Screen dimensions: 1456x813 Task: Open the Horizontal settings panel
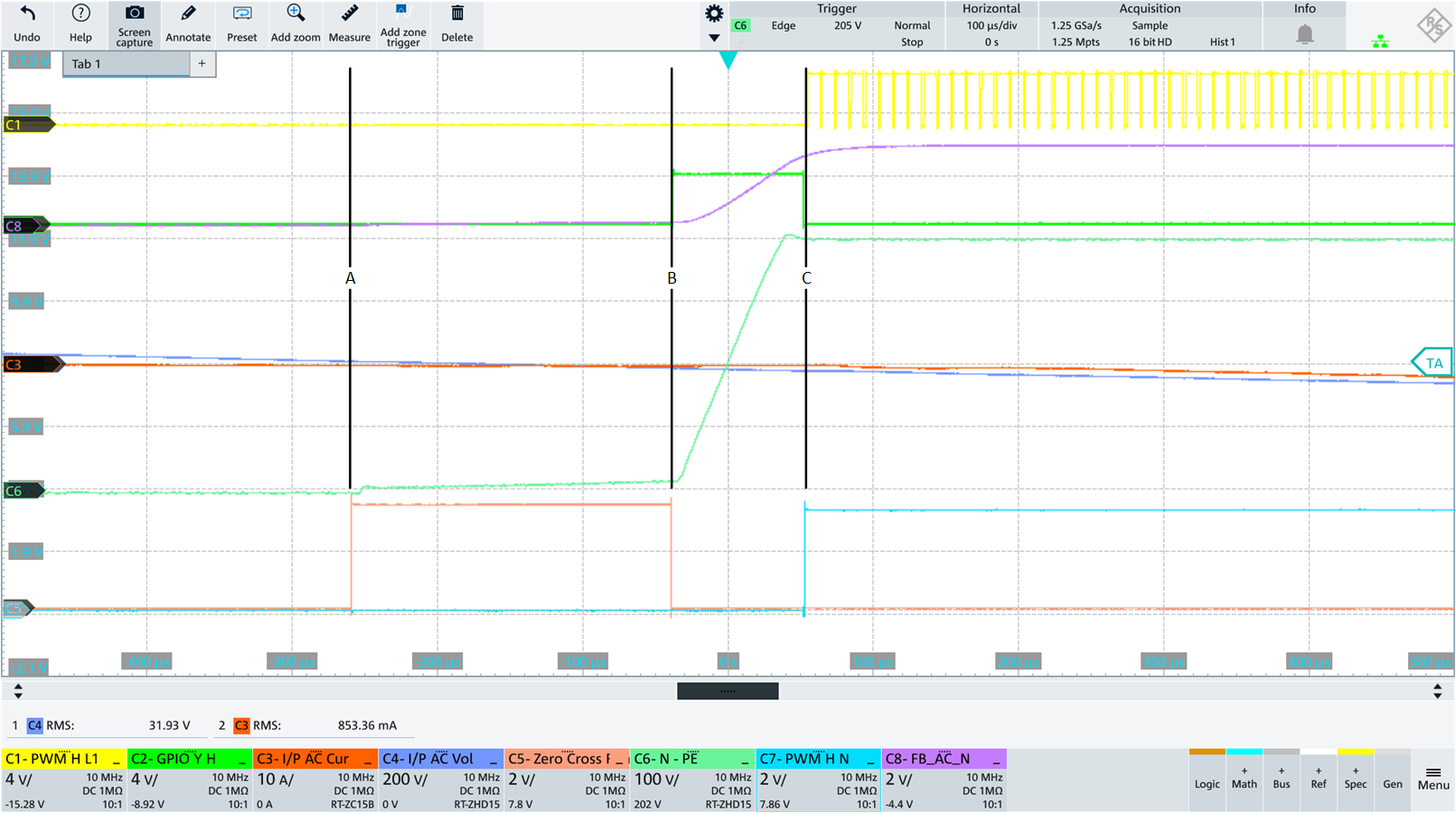click(x=991, y=25)
